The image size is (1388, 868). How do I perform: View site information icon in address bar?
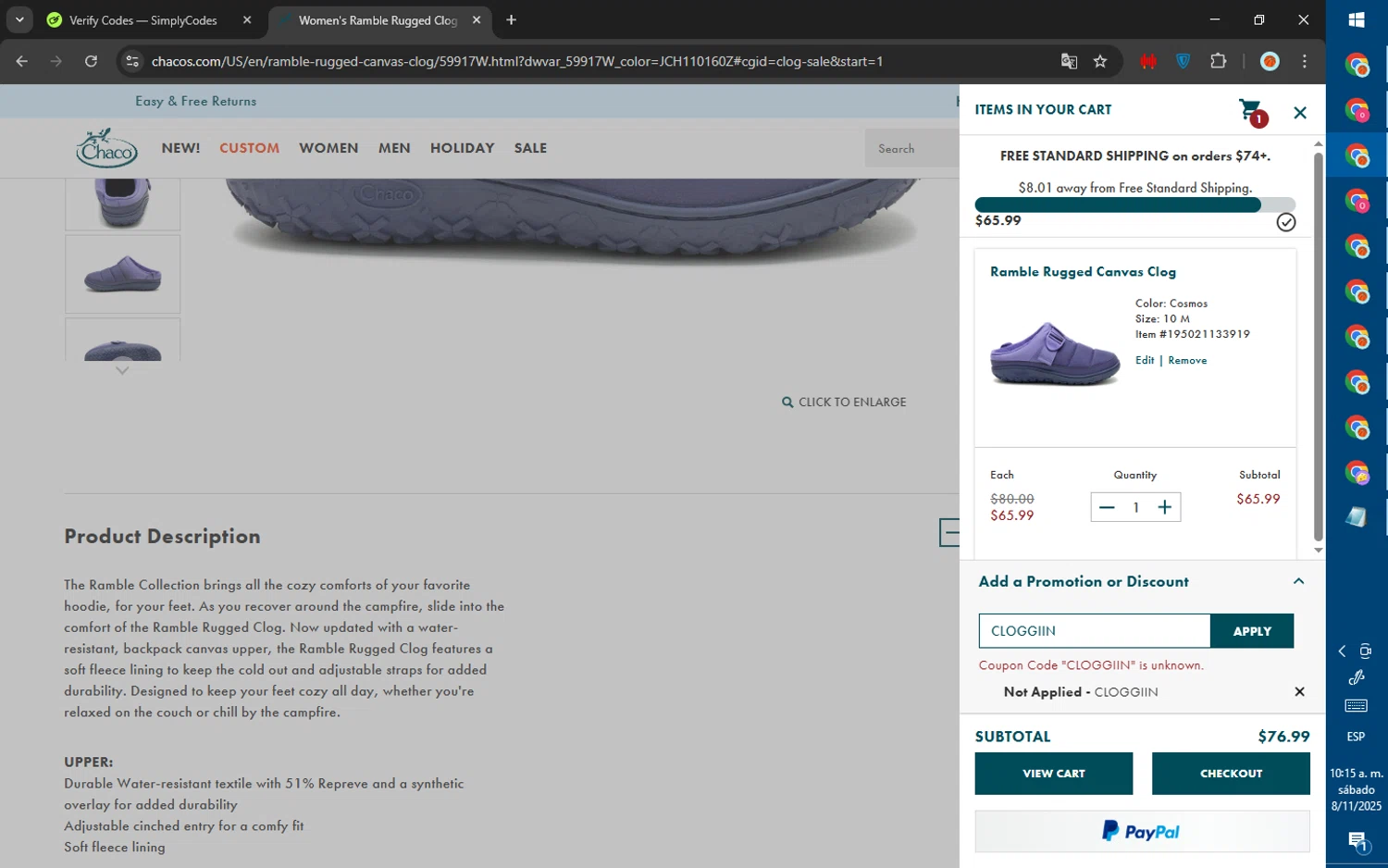pyautogui.click(x=132, y=61)
